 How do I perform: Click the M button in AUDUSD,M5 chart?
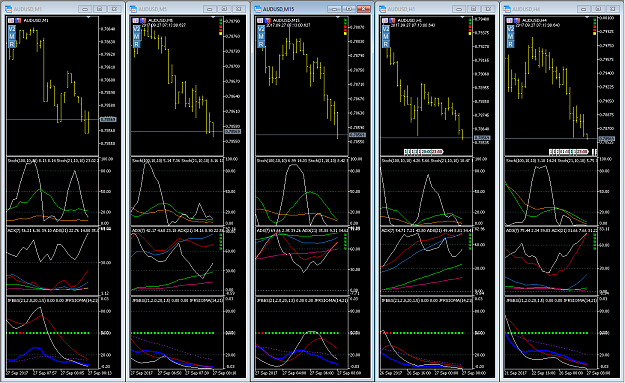tap(137, 37)
